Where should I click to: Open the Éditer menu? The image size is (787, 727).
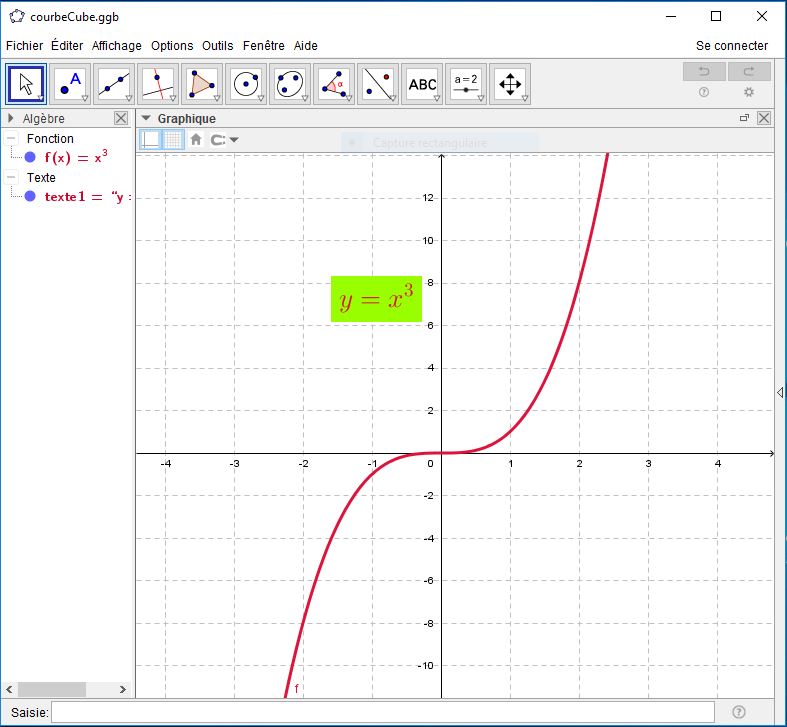[67, 46]
